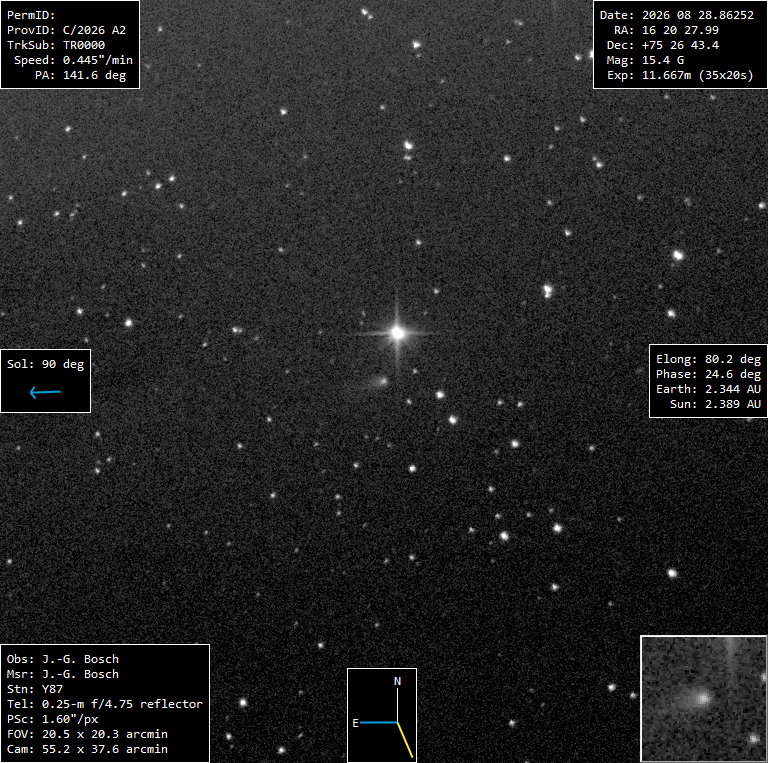Image resolution: width=768 pixels, height=763 pixels.
Task: Select the text "Elong: 80.2 deg"
Action: pos(709,359)
